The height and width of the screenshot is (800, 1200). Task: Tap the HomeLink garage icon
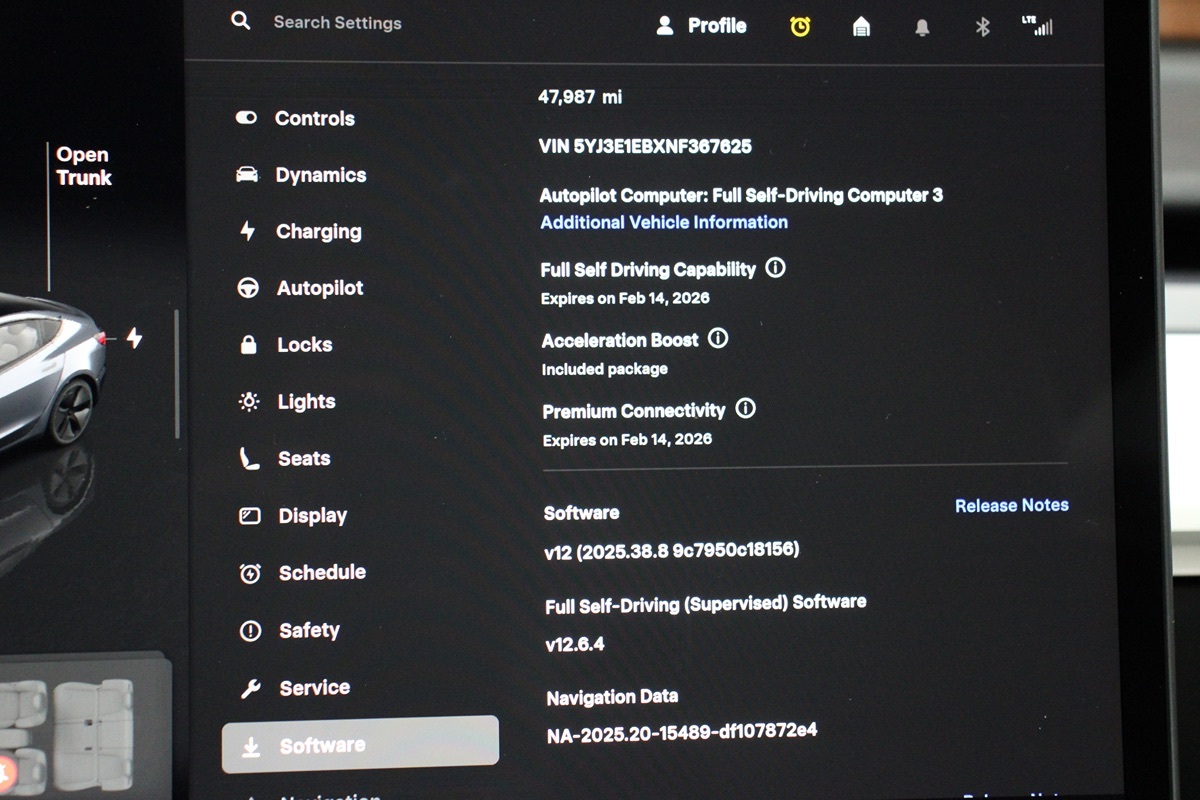[x=861, y=28]
